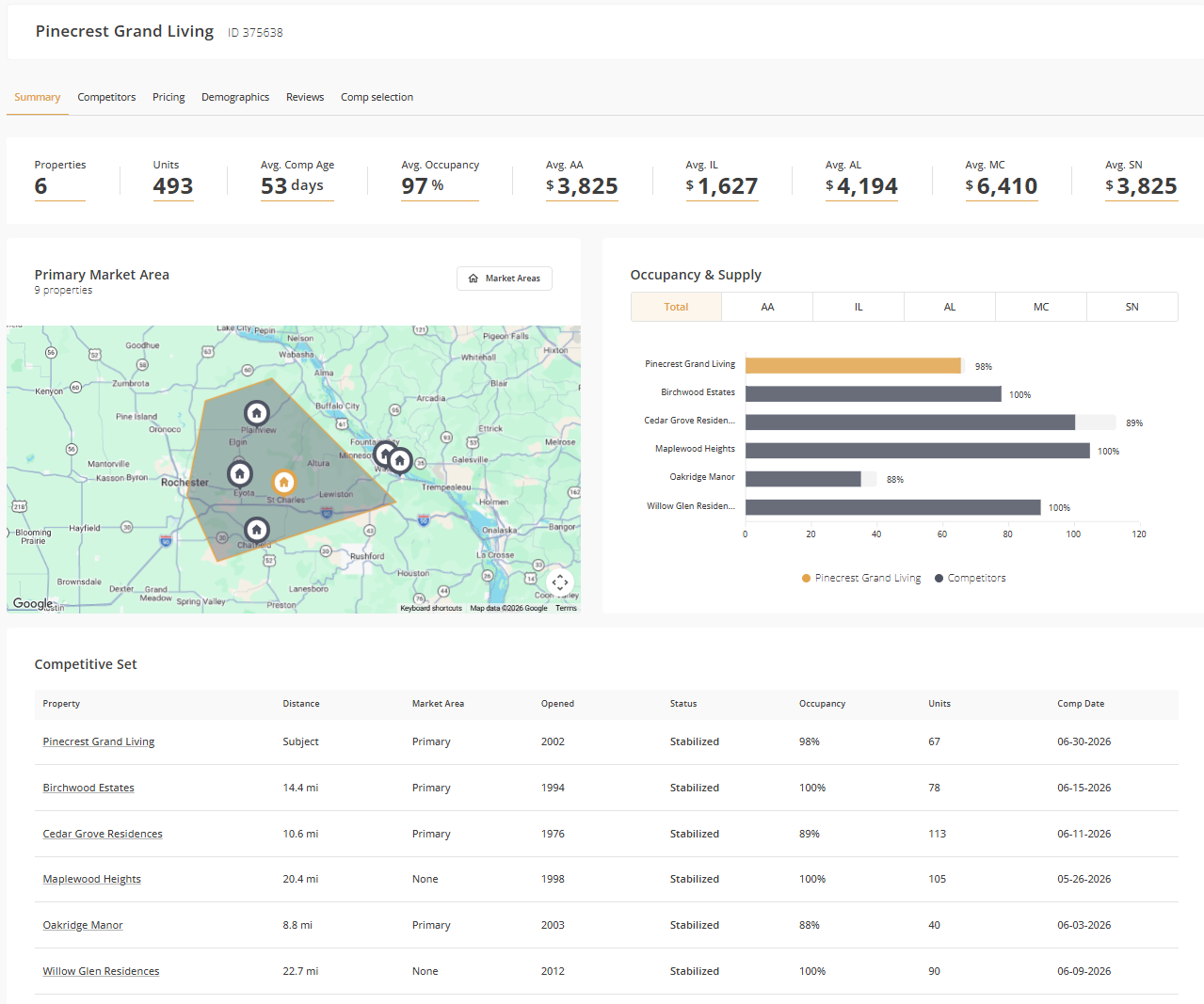Toggle Pinecrest Grand Living legend dot
This screenshot has width=1204, height=1004.
point(806,579)
